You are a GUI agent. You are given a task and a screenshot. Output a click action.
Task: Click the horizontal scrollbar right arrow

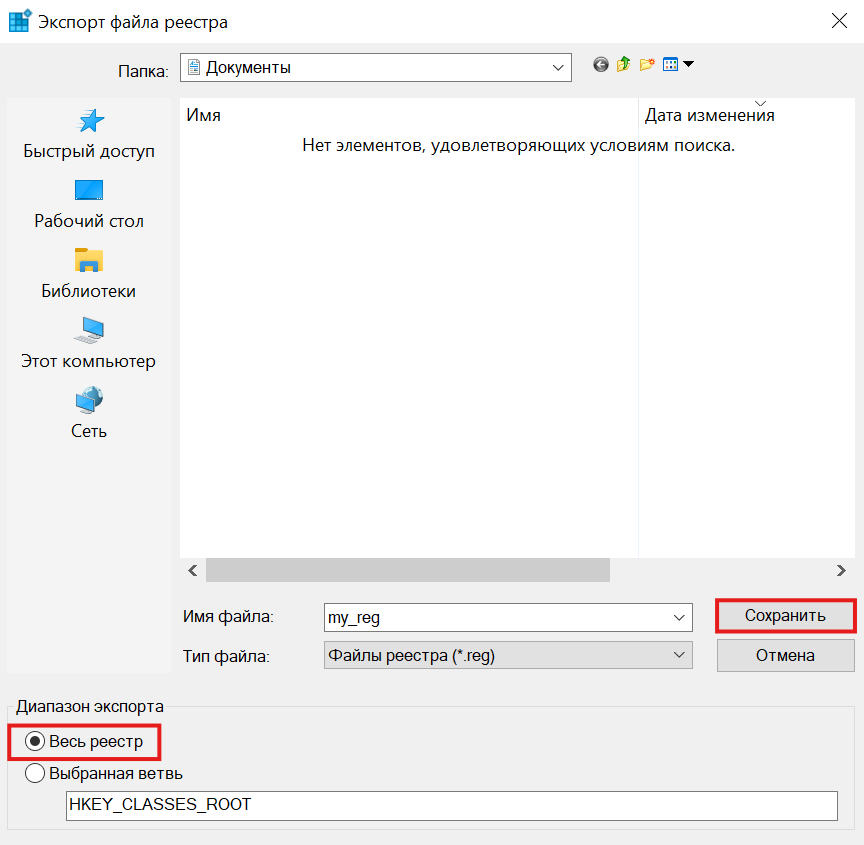click(x=841, y=570)
